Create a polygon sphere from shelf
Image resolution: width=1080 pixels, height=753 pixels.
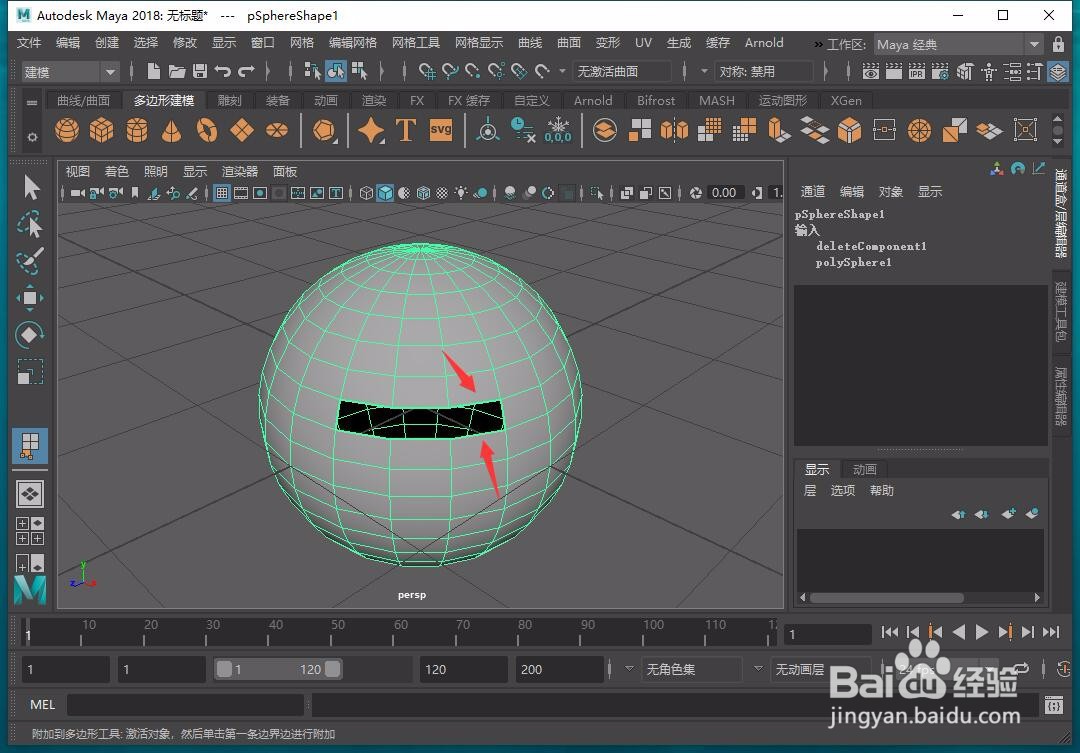pos(67,130)
